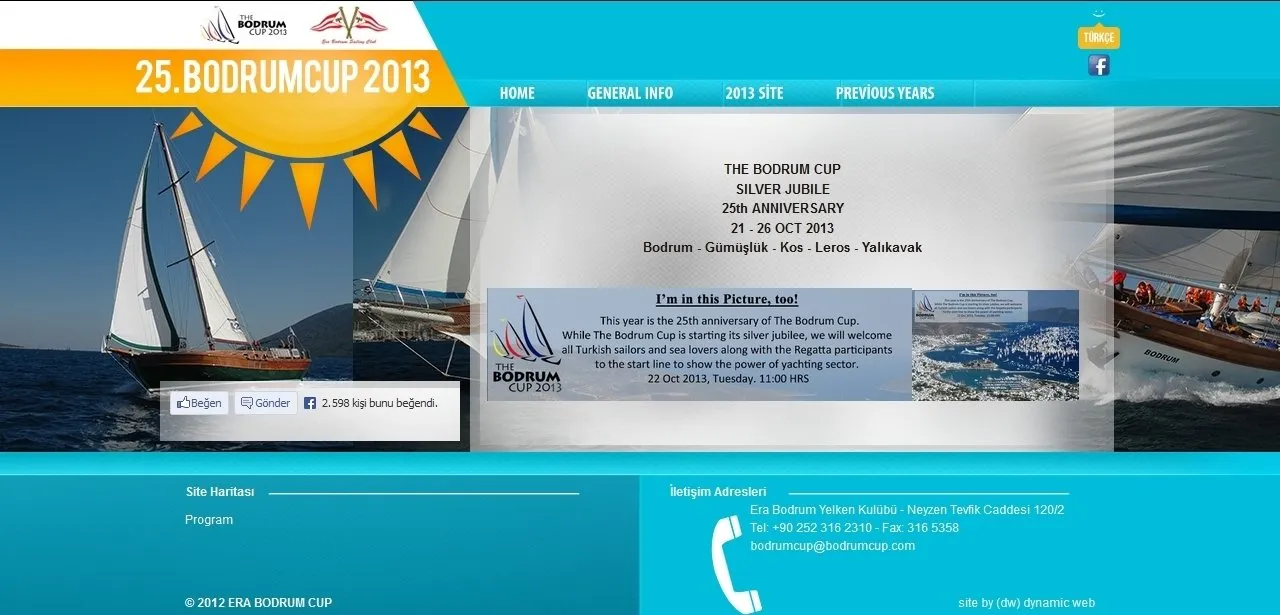Image resolution: width=1280 pixels, height=615 pixels.
Task: Click the '© 2012 ERA BODRUM CUP' copyright text
Action: (x=258, y=603)
